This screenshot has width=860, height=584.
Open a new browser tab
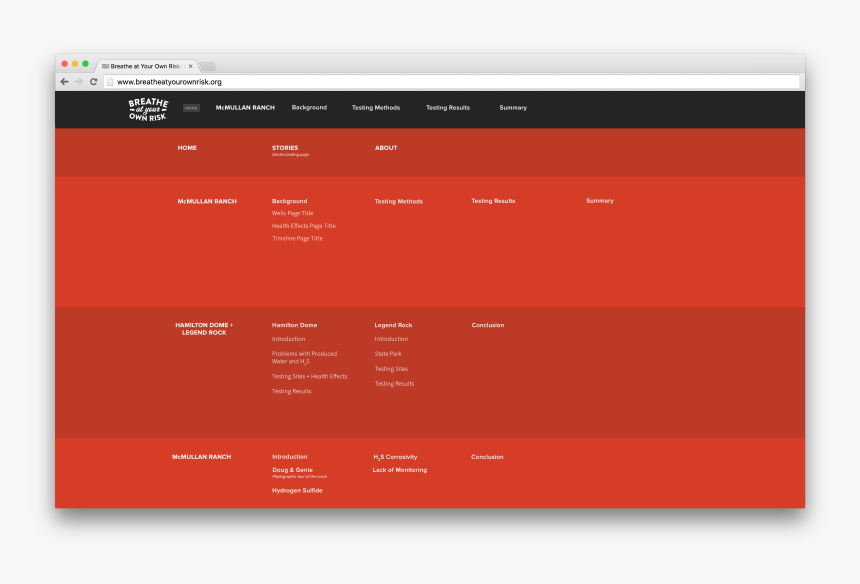(x=207, y=67)
